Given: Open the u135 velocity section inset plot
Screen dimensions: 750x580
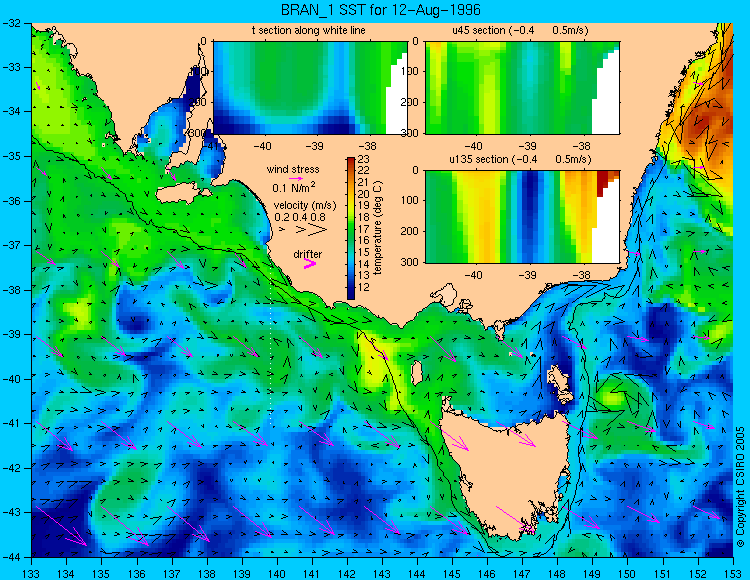Looking at the screenshot, I should click(x=522, y=217).
